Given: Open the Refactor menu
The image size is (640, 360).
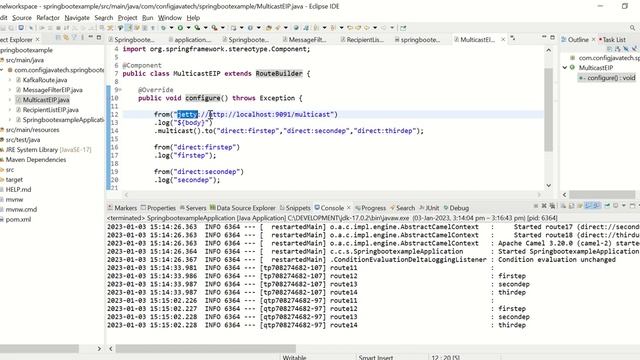Looking at the screenshot, I should (x=48, y=18).
